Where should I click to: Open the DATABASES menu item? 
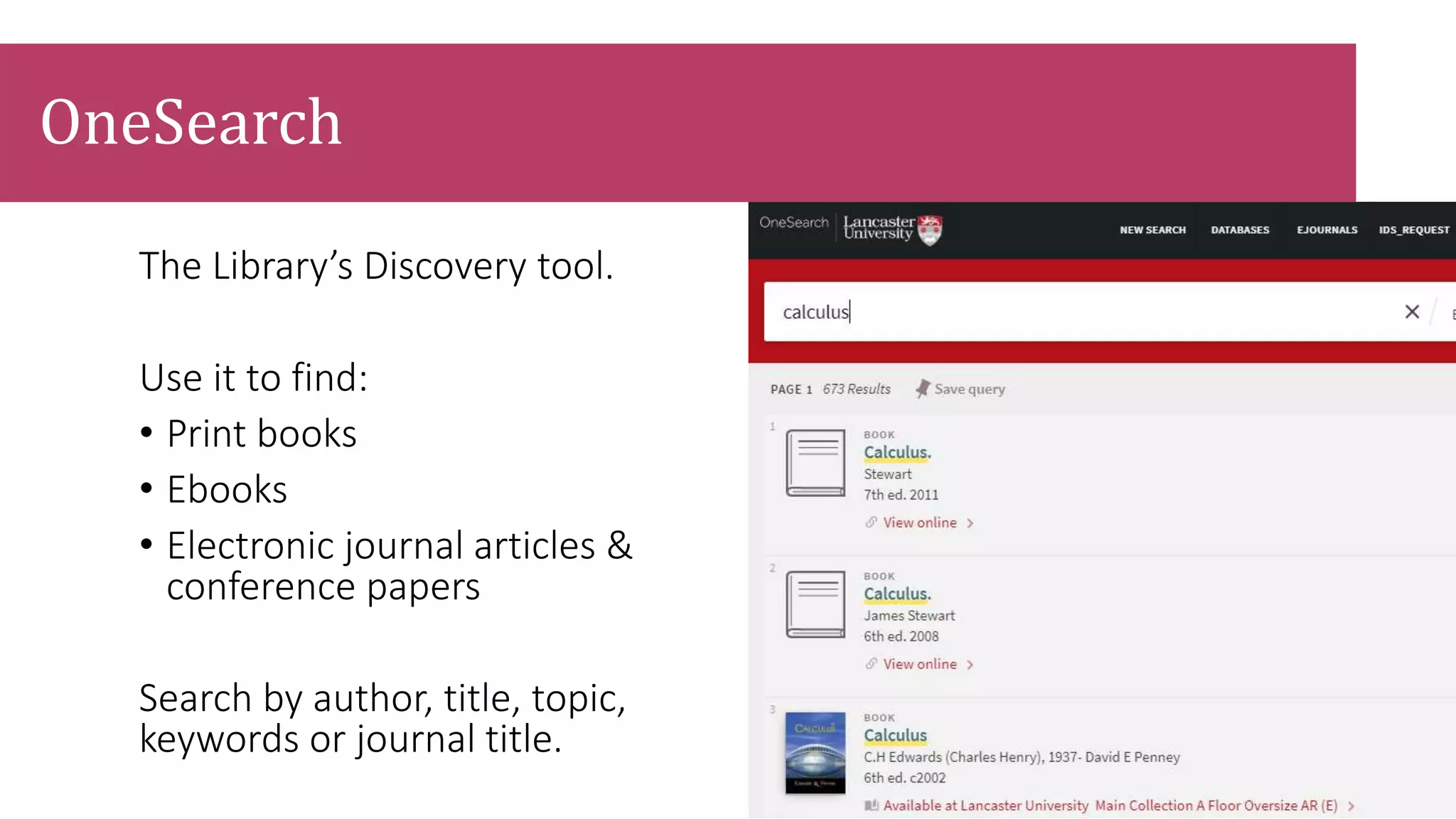point(1240,230)
